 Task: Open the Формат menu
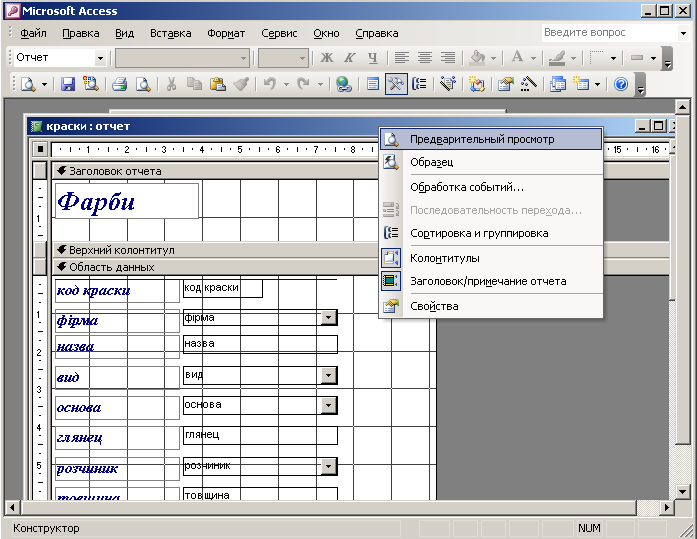[x=226, y=33]
